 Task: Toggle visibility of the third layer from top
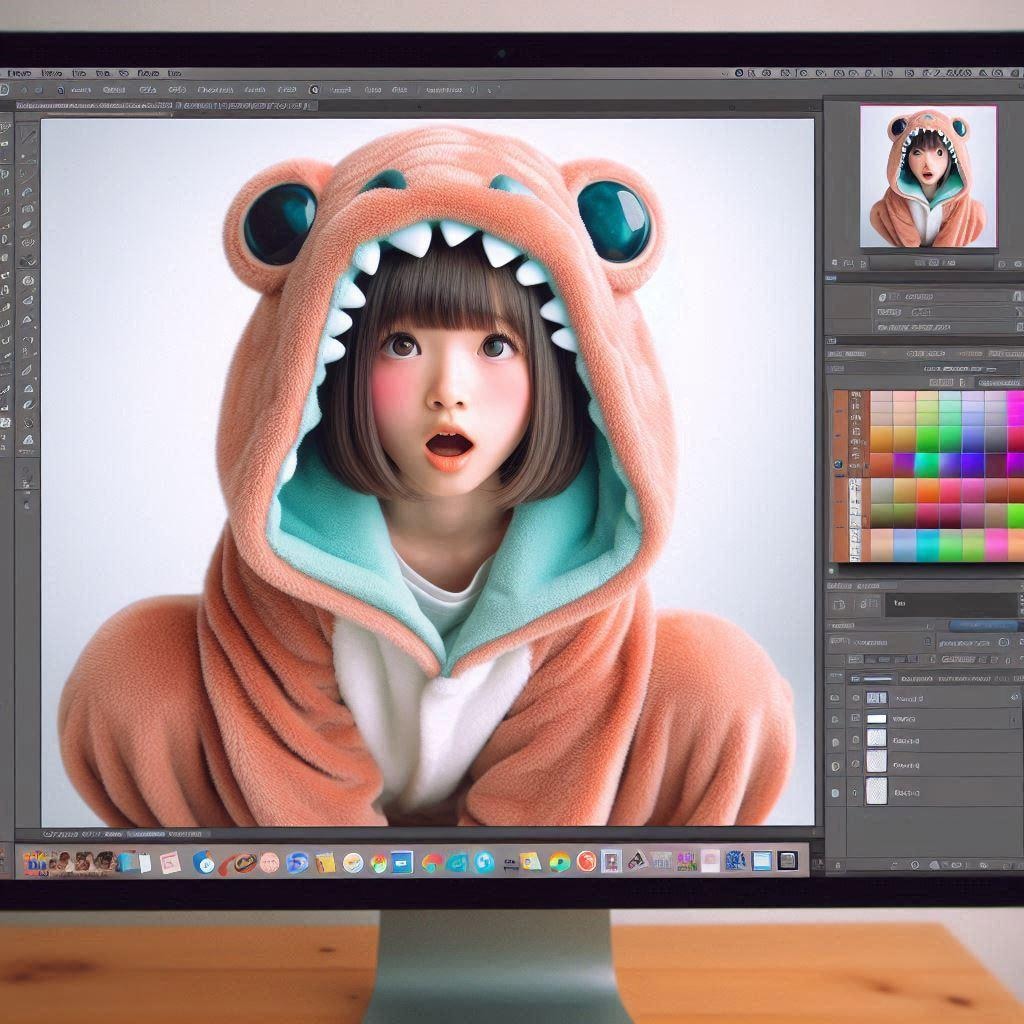pyautogui.click(x=835, y=743)
